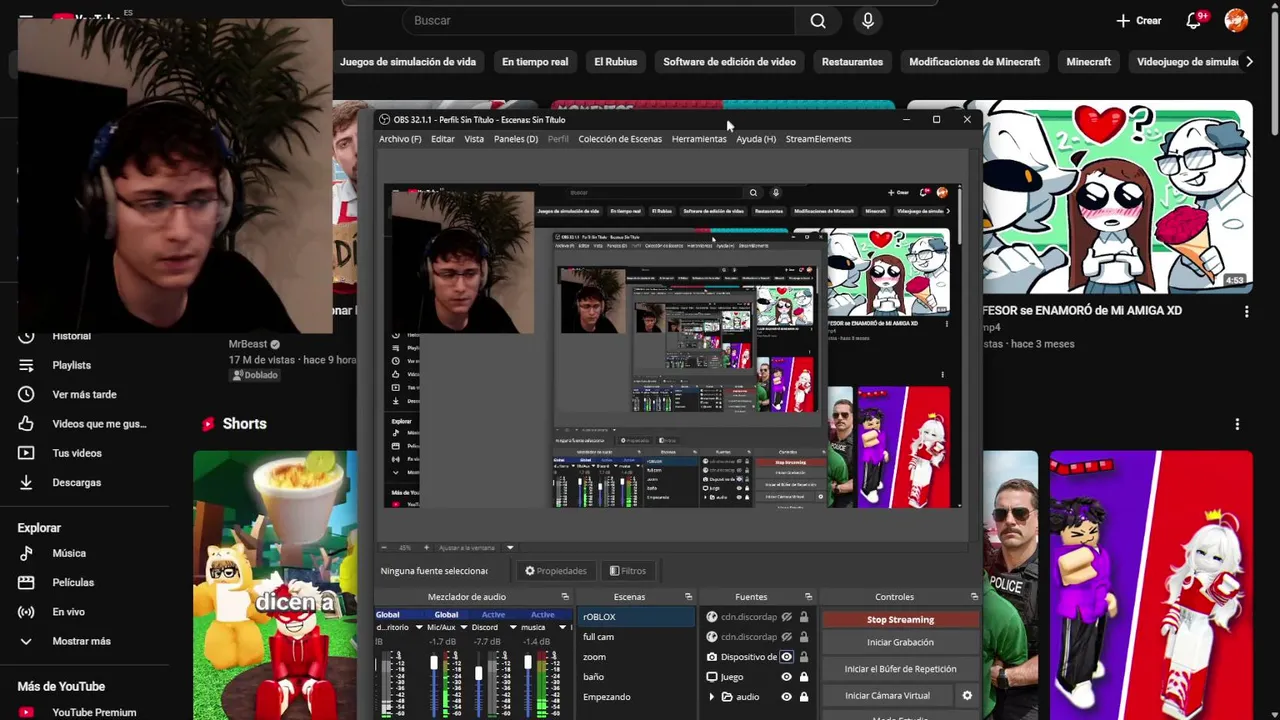Open the MrBeast channel name link

pyautogui.click(x=248, y=344)
